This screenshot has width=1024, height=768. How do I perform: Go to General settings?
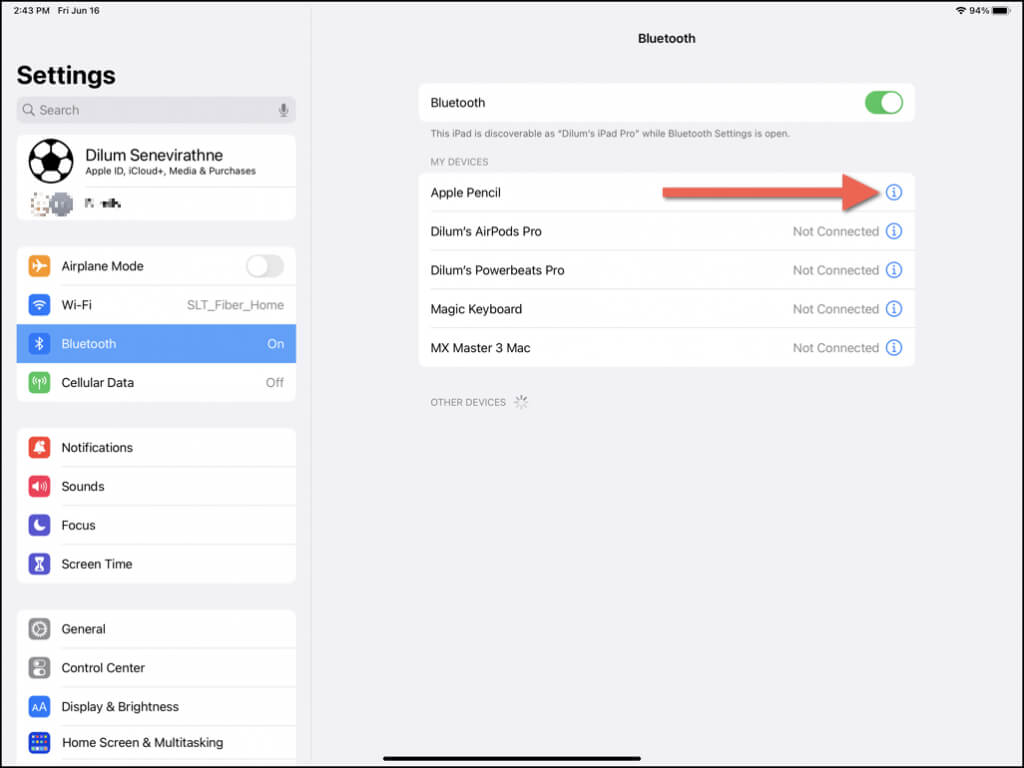156,629
